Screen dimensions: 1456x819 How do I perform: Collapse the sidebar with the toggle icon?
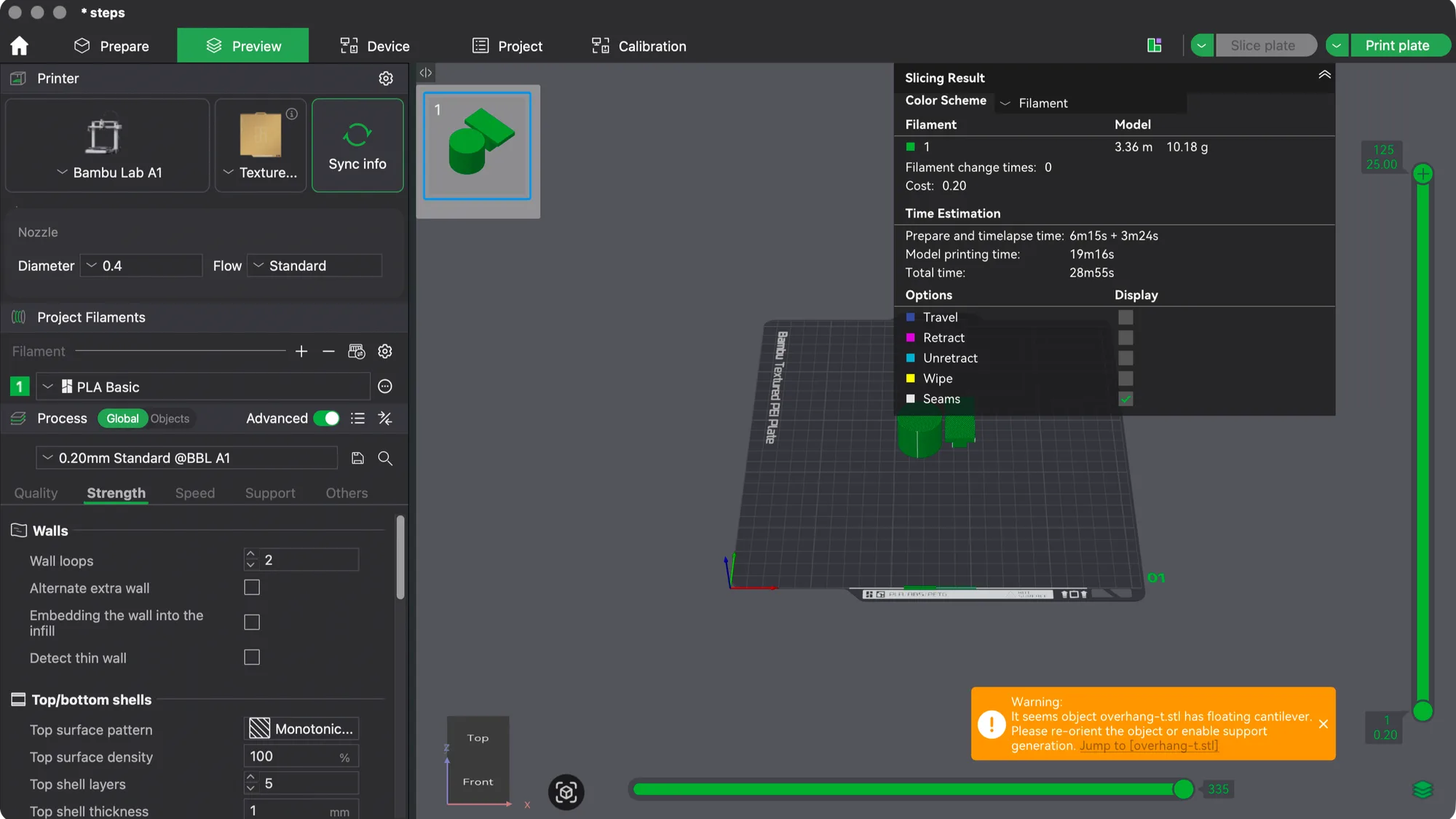point(426,73)
